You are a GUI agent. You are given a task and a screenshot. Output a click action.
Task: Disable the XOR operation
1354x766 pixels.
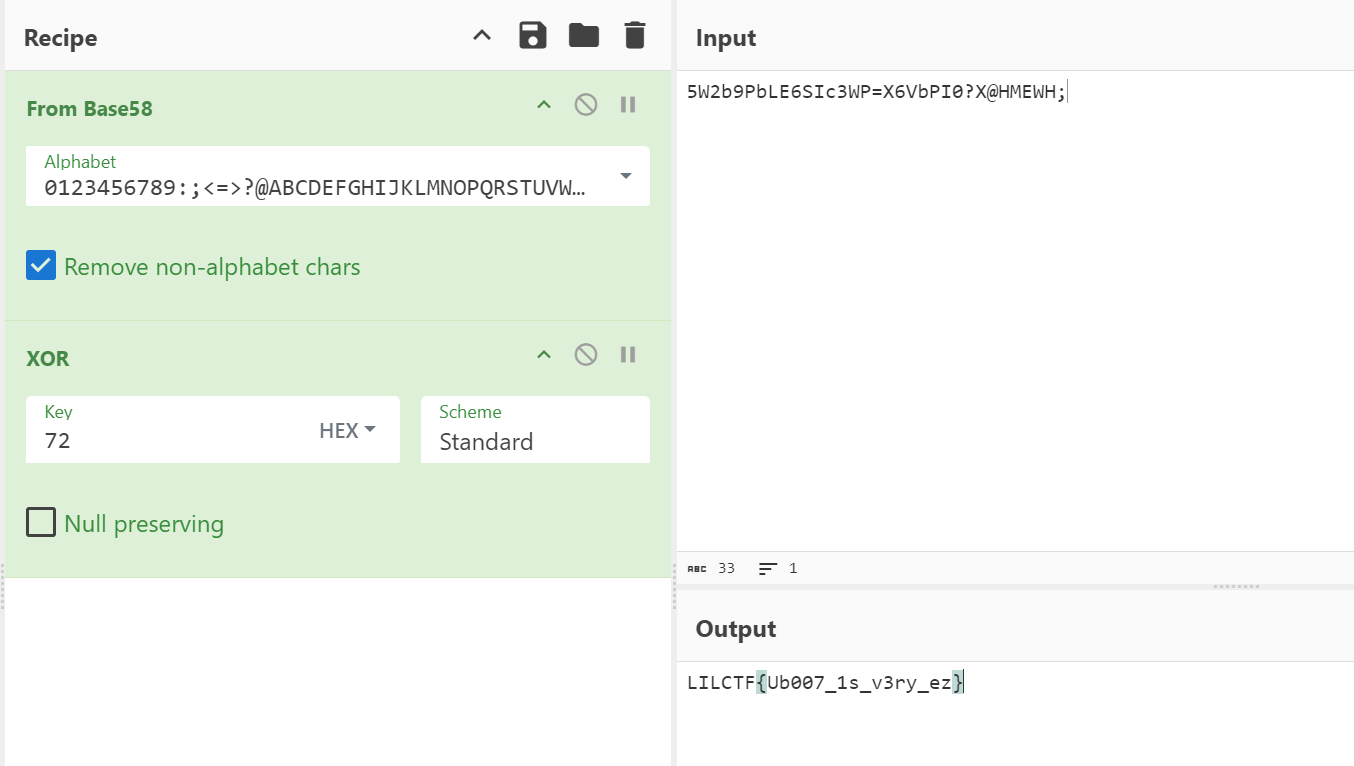point(586,355)
